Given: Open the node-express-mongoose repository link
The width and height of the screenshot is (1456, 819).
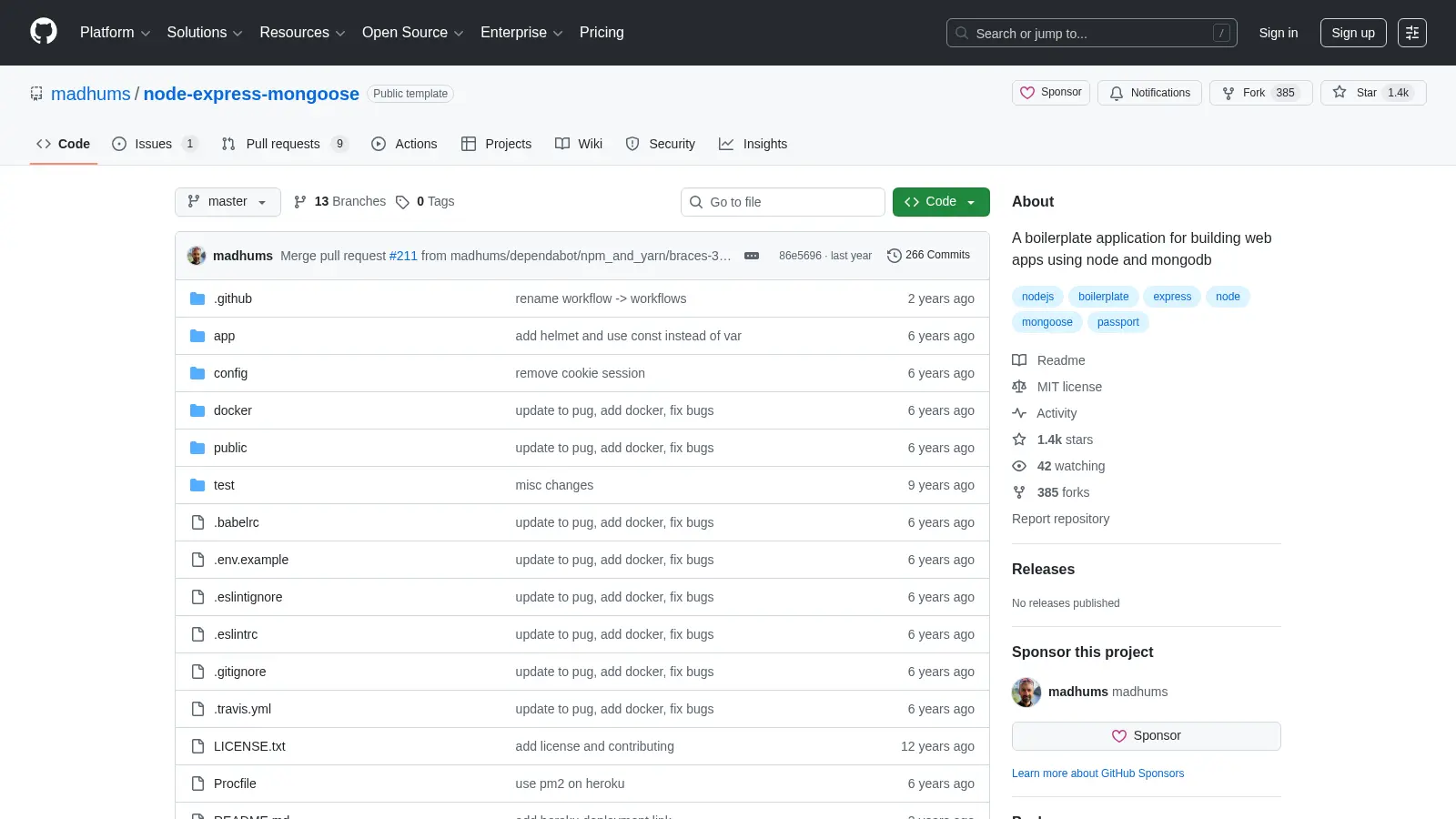Looking at the screenshot, I should [251, 94].
